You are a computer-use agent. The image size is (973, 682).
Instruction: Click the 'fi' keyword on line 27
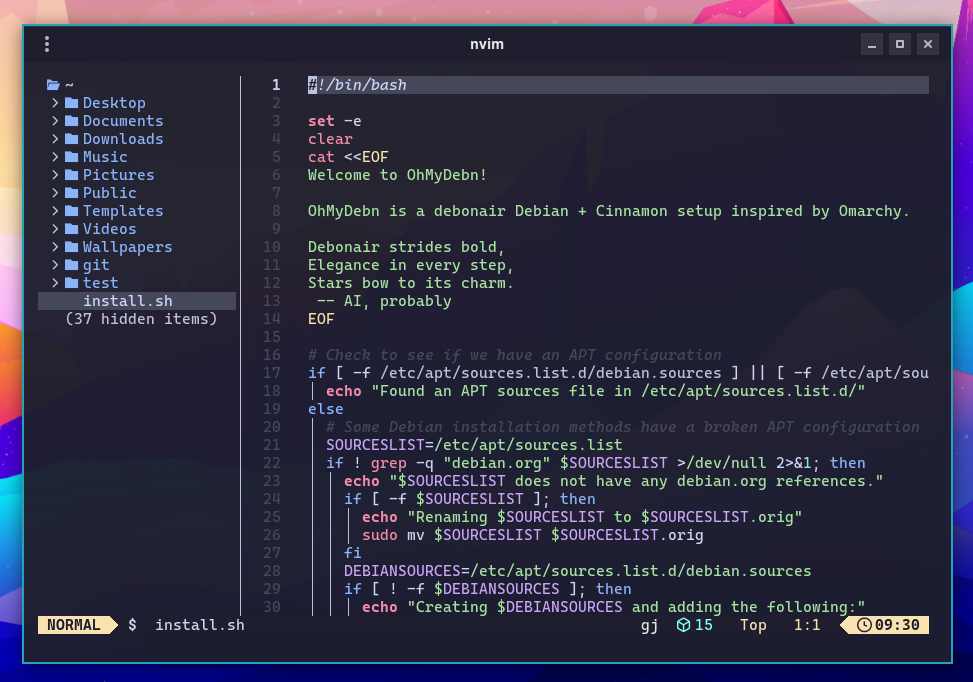[x=352, y=553]
